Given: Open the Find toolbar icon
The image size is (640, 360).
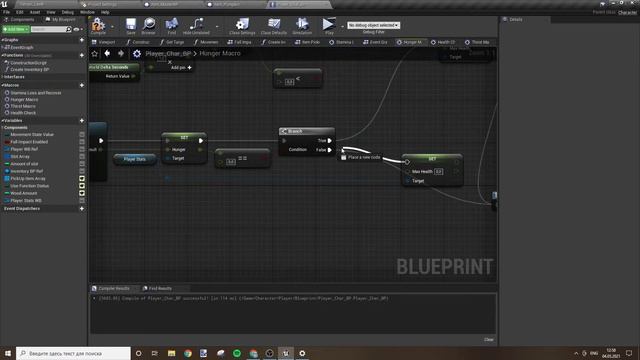Looking at the screenshot, I should coord(172,25).
